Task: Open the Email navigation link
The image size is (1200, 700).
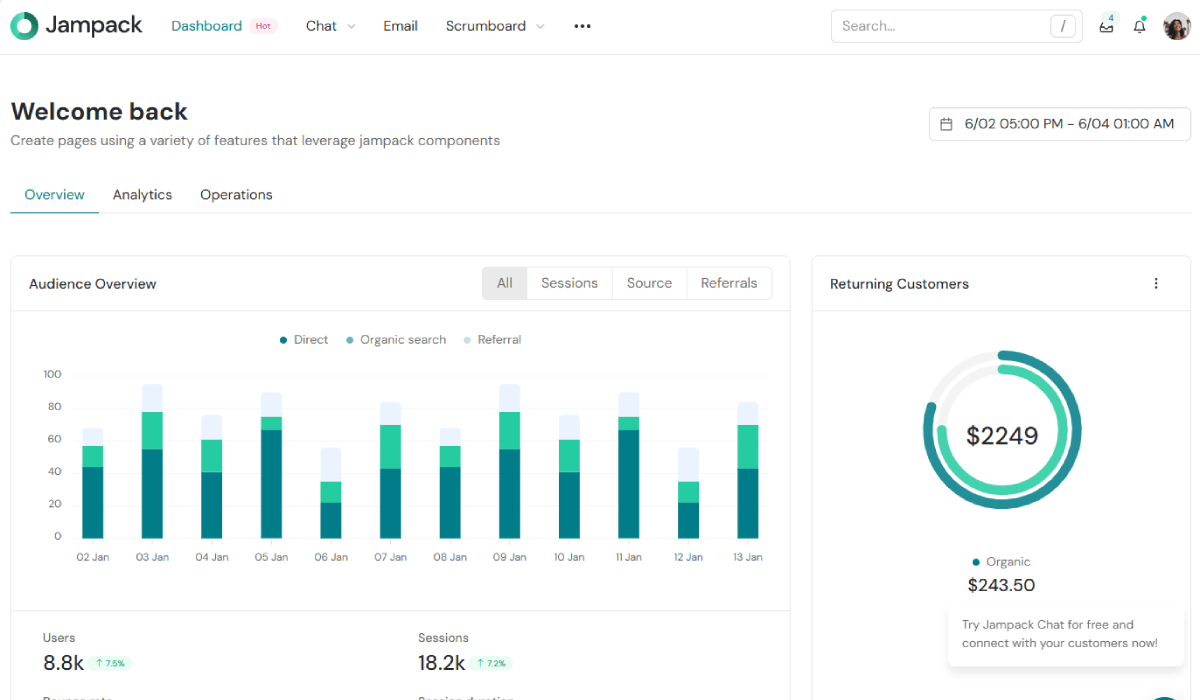Action: pos(400,27)
